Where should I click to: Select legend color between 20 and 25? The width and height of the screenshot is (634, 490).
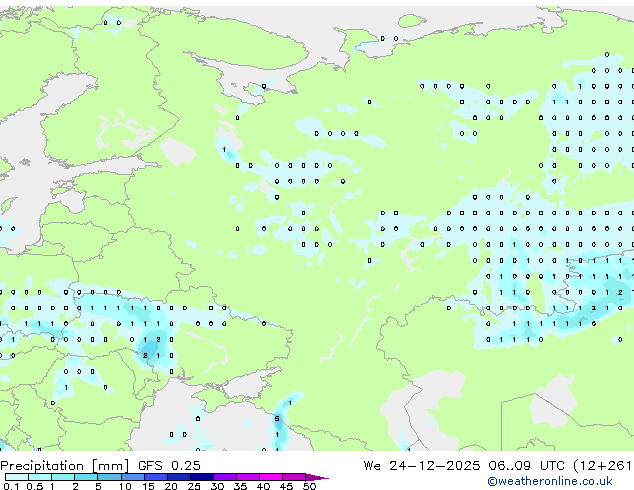click(x=179, y=477)
